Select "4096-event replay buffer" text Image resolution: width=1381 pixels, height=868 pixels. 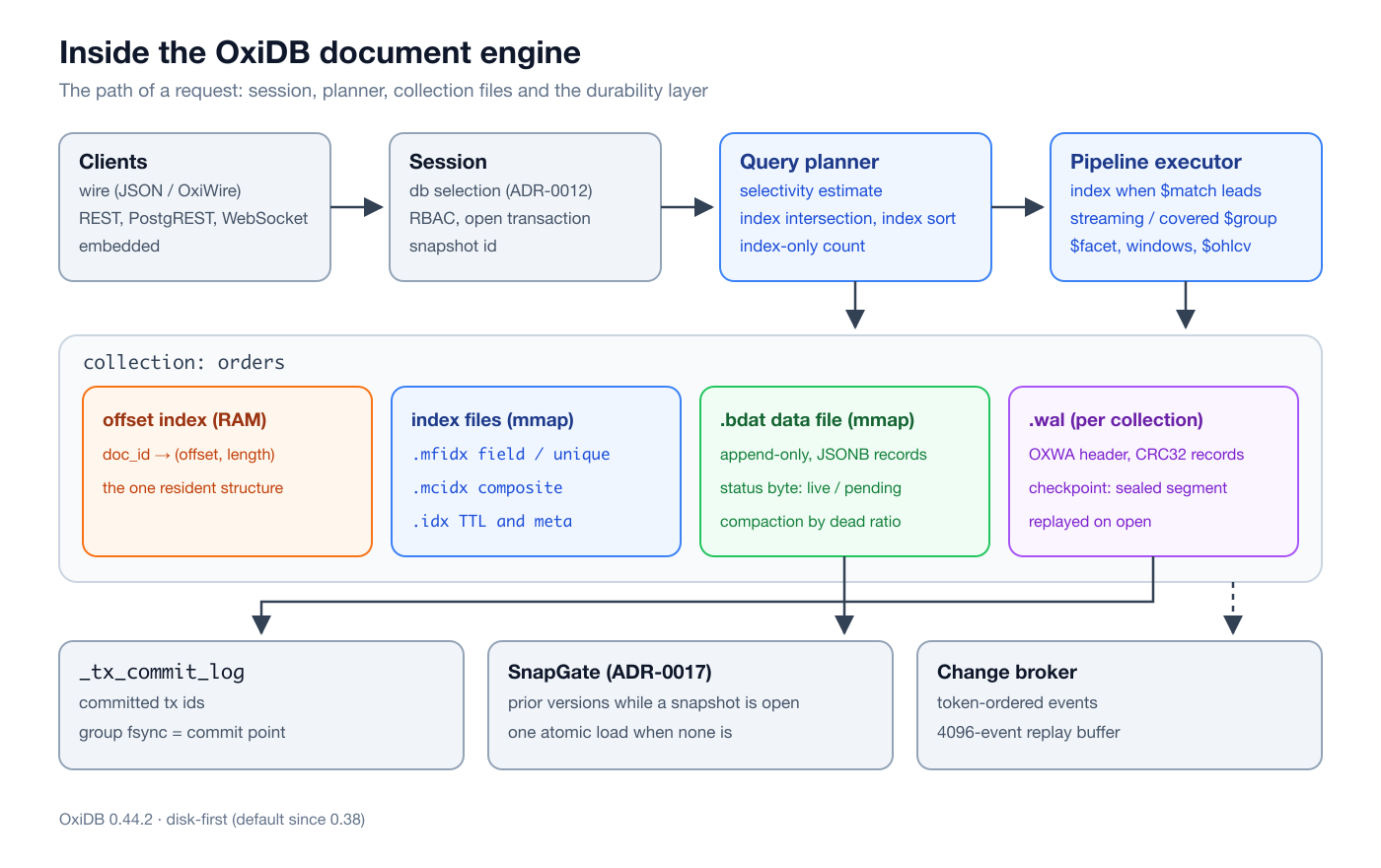tap(1029, 732)
